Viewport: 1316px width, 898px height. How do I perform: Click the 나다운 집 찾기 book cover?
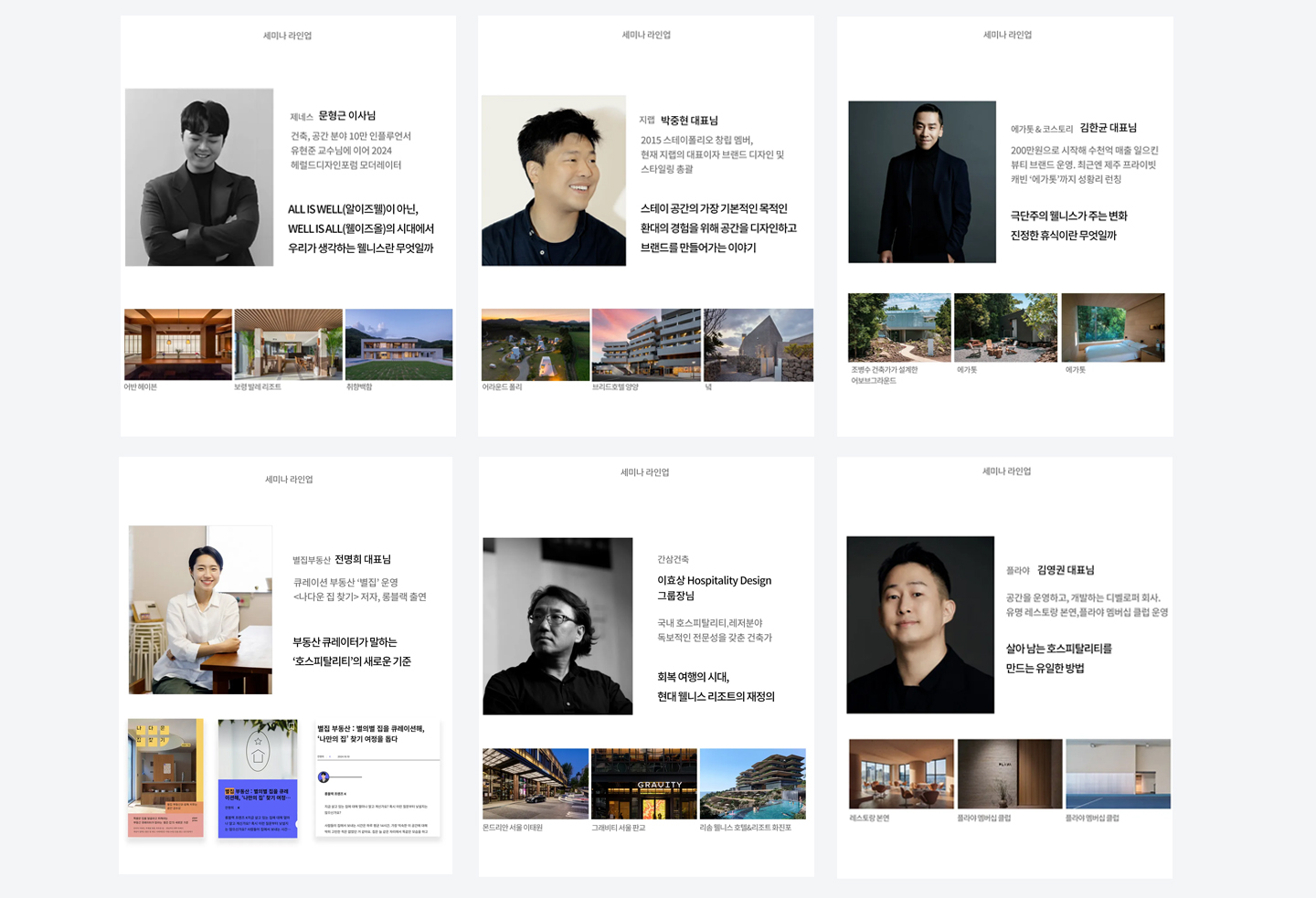click(165, 777)
